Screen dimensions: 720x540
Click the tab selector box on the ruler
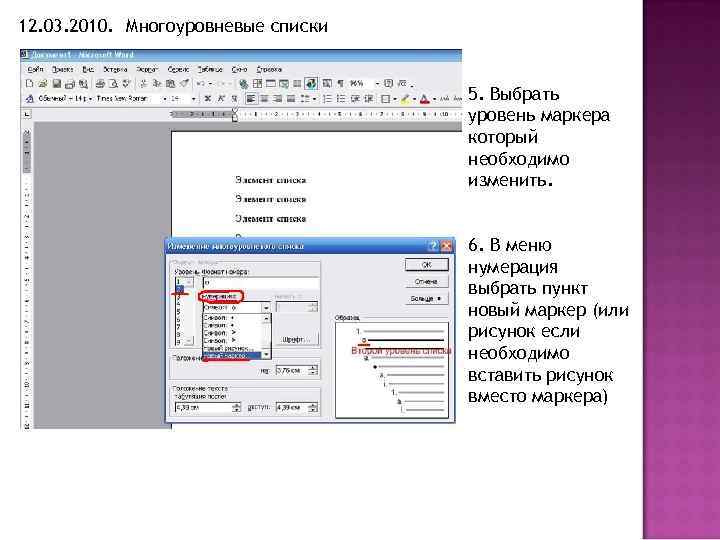click(27, 114)
